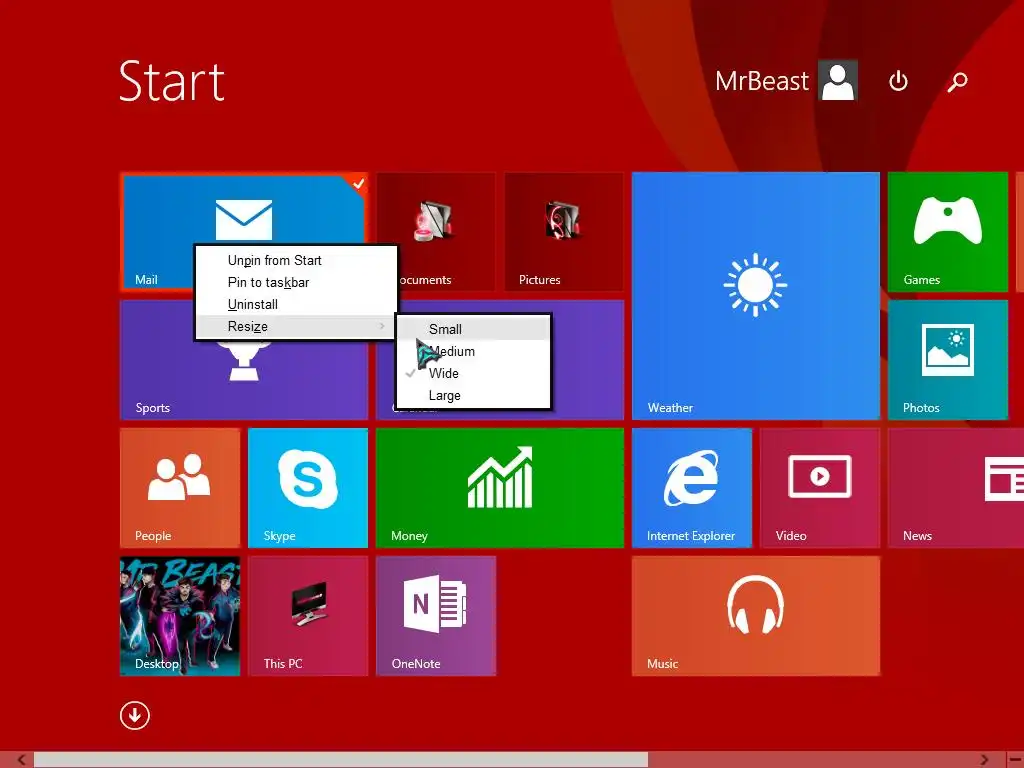The height and width of the screenshot is (768, 1024).
Task: Click the MrBeast user account picture
Action: click(x=838, y=81)
